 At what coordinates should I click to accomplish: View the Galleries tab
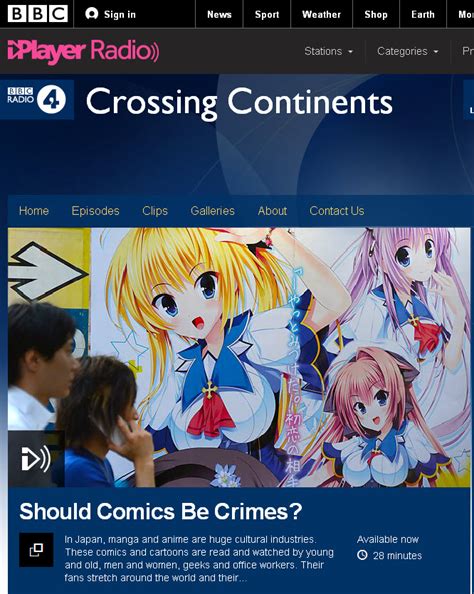[x=213, y=211]
